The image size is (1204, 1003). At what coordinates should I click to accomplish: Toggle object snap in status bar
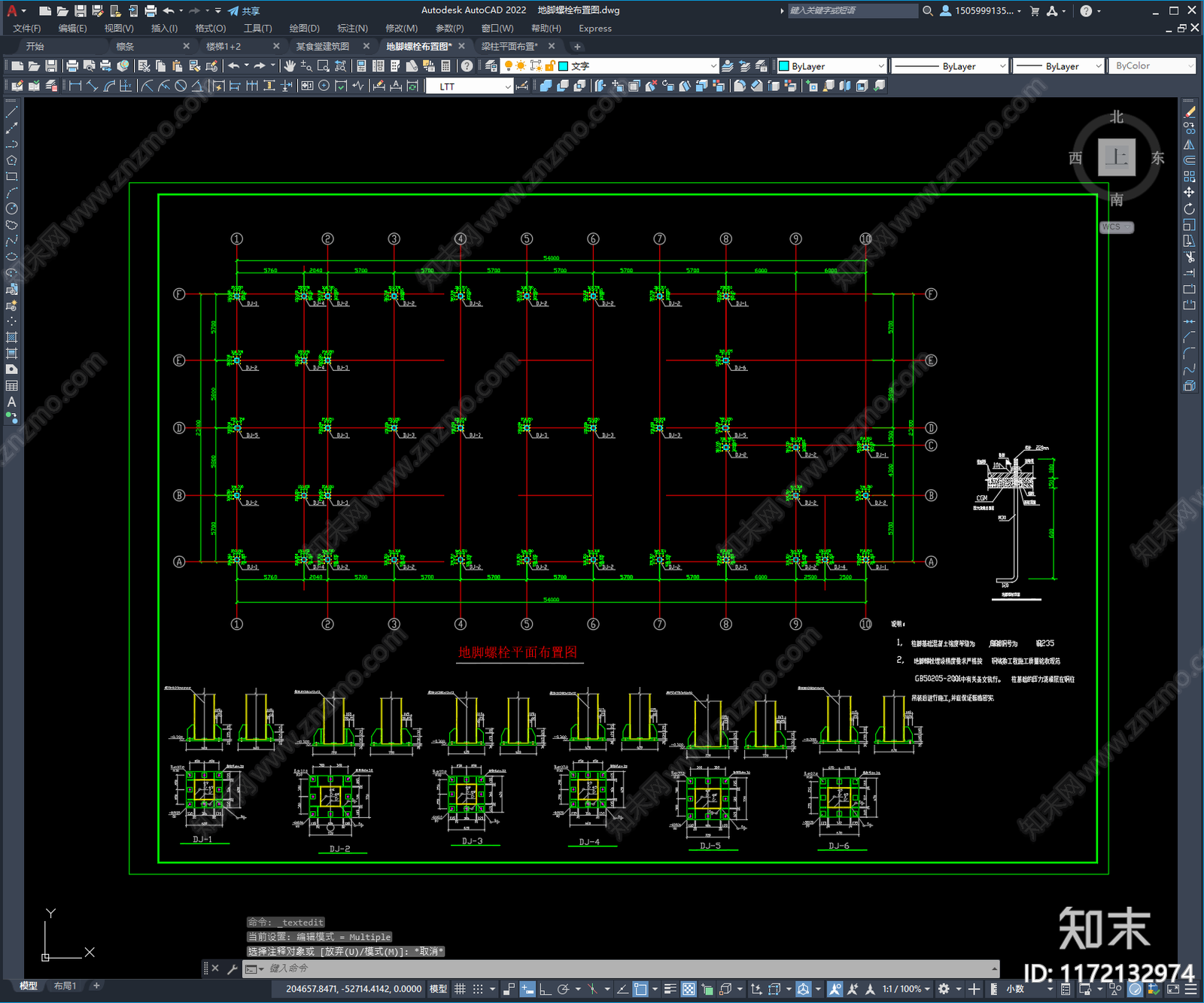click(640, 989)
